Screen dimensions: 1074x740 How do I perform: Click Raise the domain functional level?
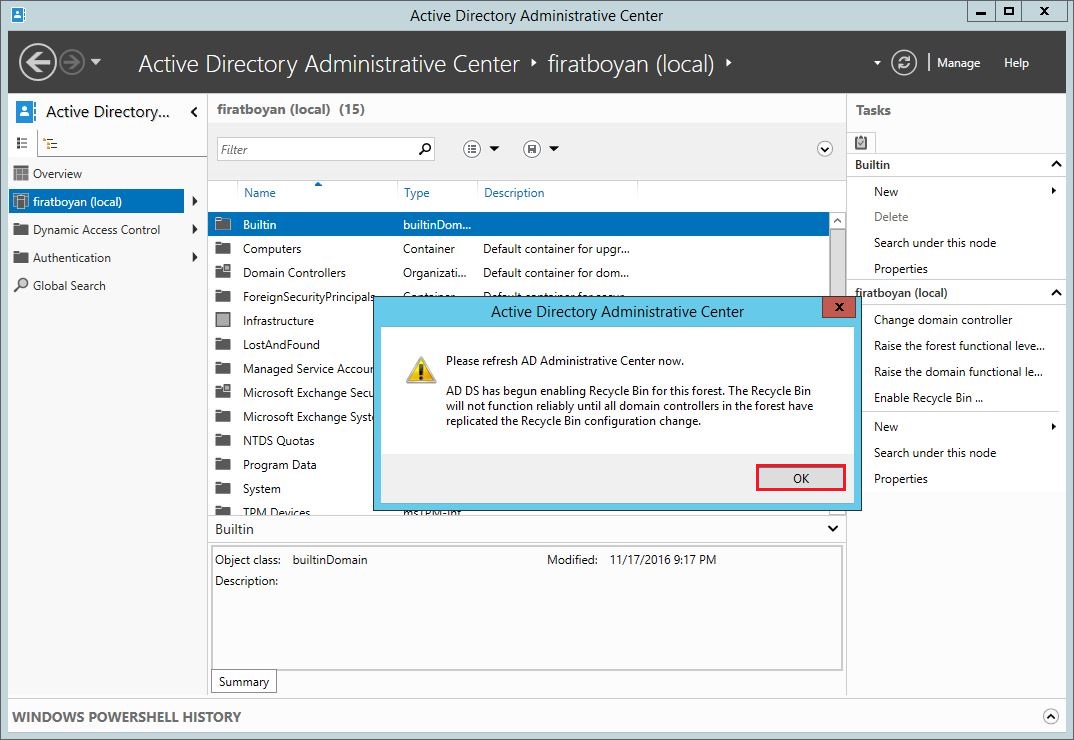click(958, 372)
